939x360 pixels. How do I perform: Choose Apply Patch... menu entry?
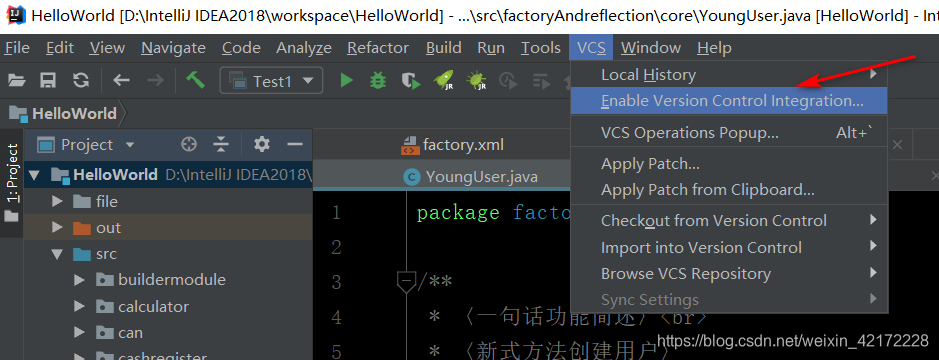[729, 164]
